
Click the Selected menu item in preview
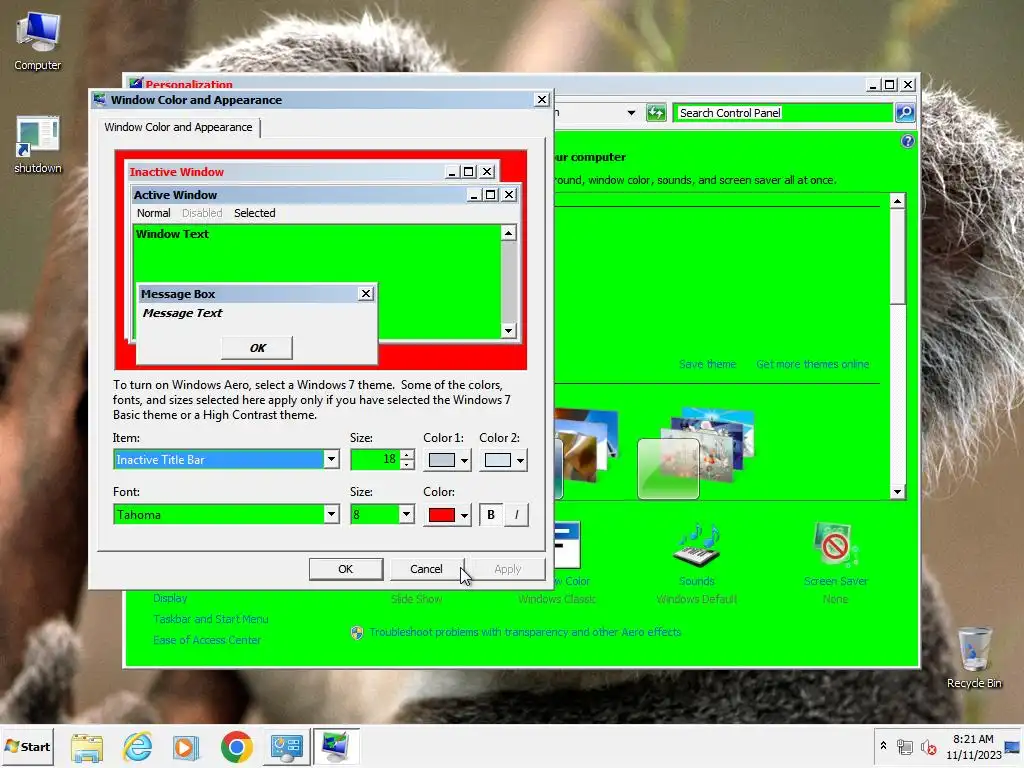(255, 213)
